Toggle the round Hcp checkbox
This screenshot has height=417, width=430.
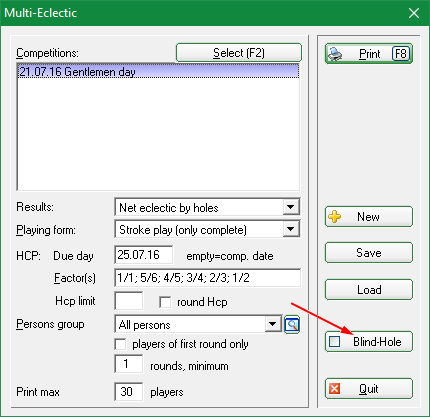tap(165, 302)
